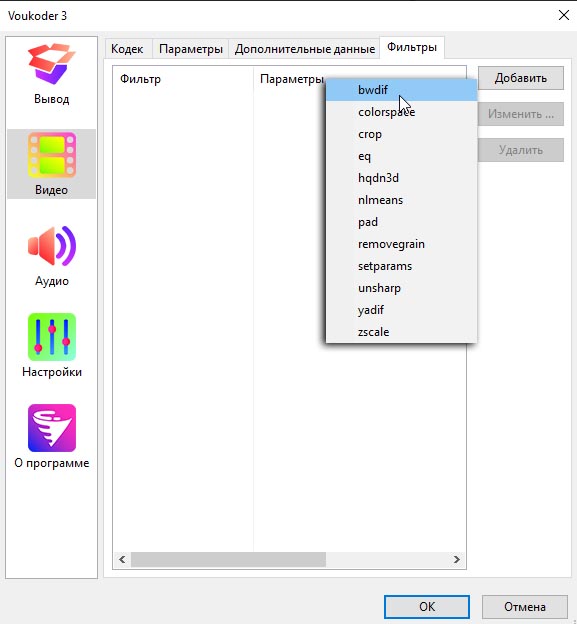Image resolution: width=577 pixels, height=624 pixels.
Task: Open the Аудио section
Action: [x=51, y=255]
